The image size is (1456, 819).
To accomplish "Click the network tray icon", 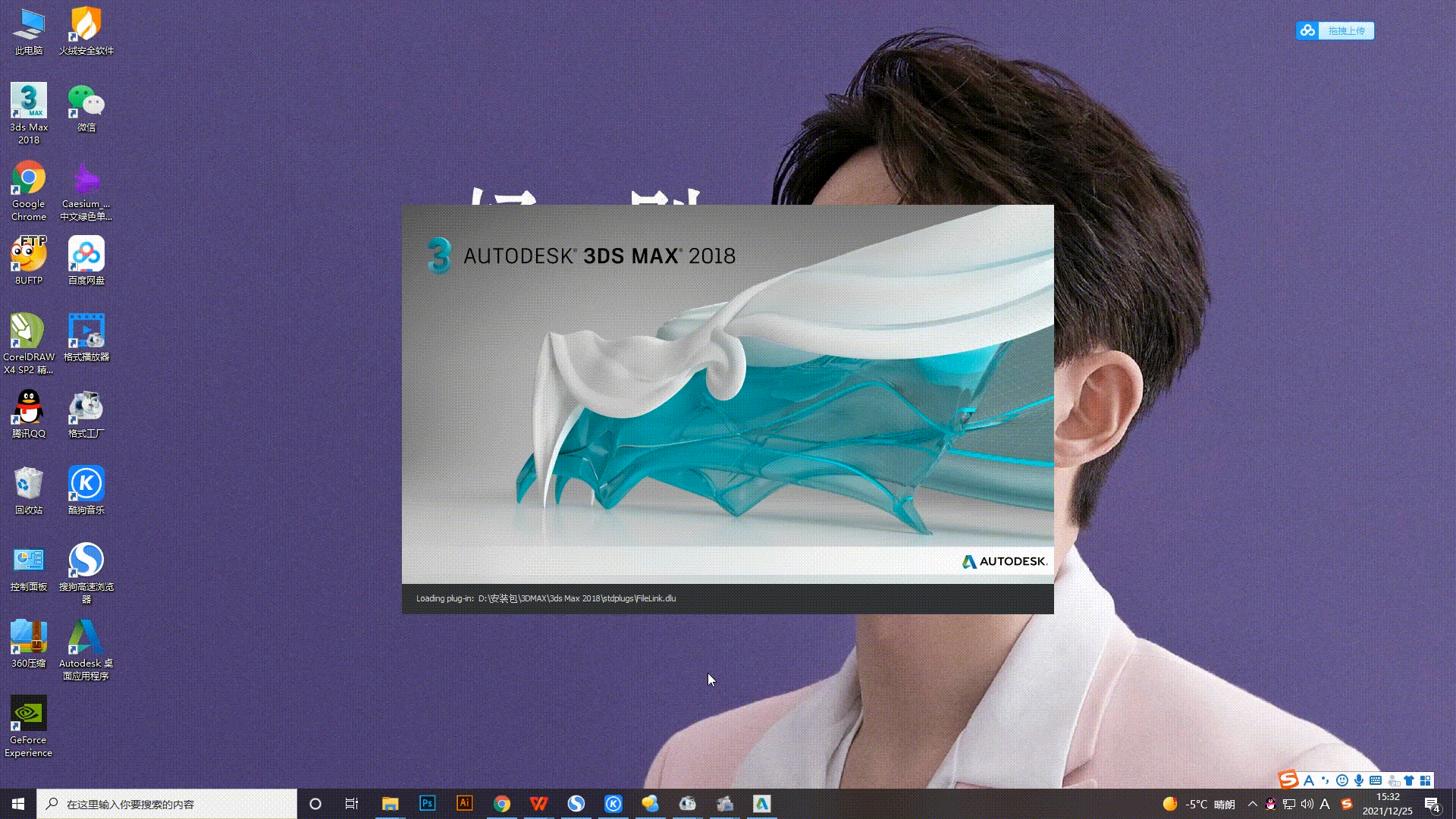I will pyautogui.click(x=1289, y=804).
